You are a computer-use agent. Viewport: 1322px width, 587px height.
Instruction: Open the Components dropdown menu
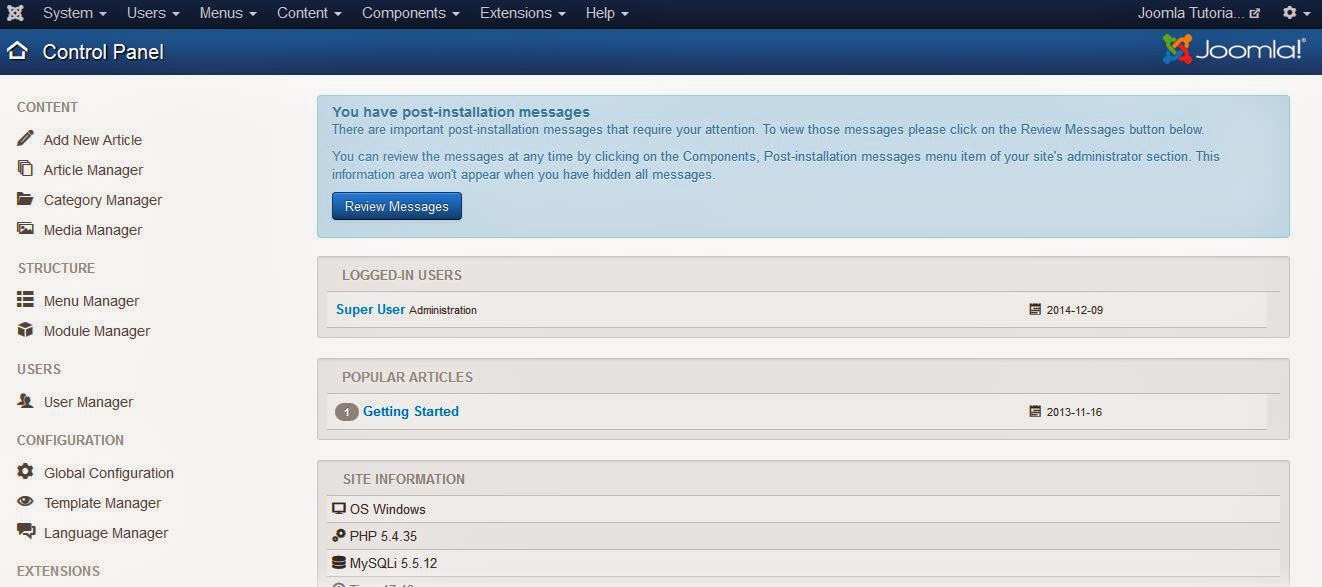pyautogui.click(x=411, y=13)
